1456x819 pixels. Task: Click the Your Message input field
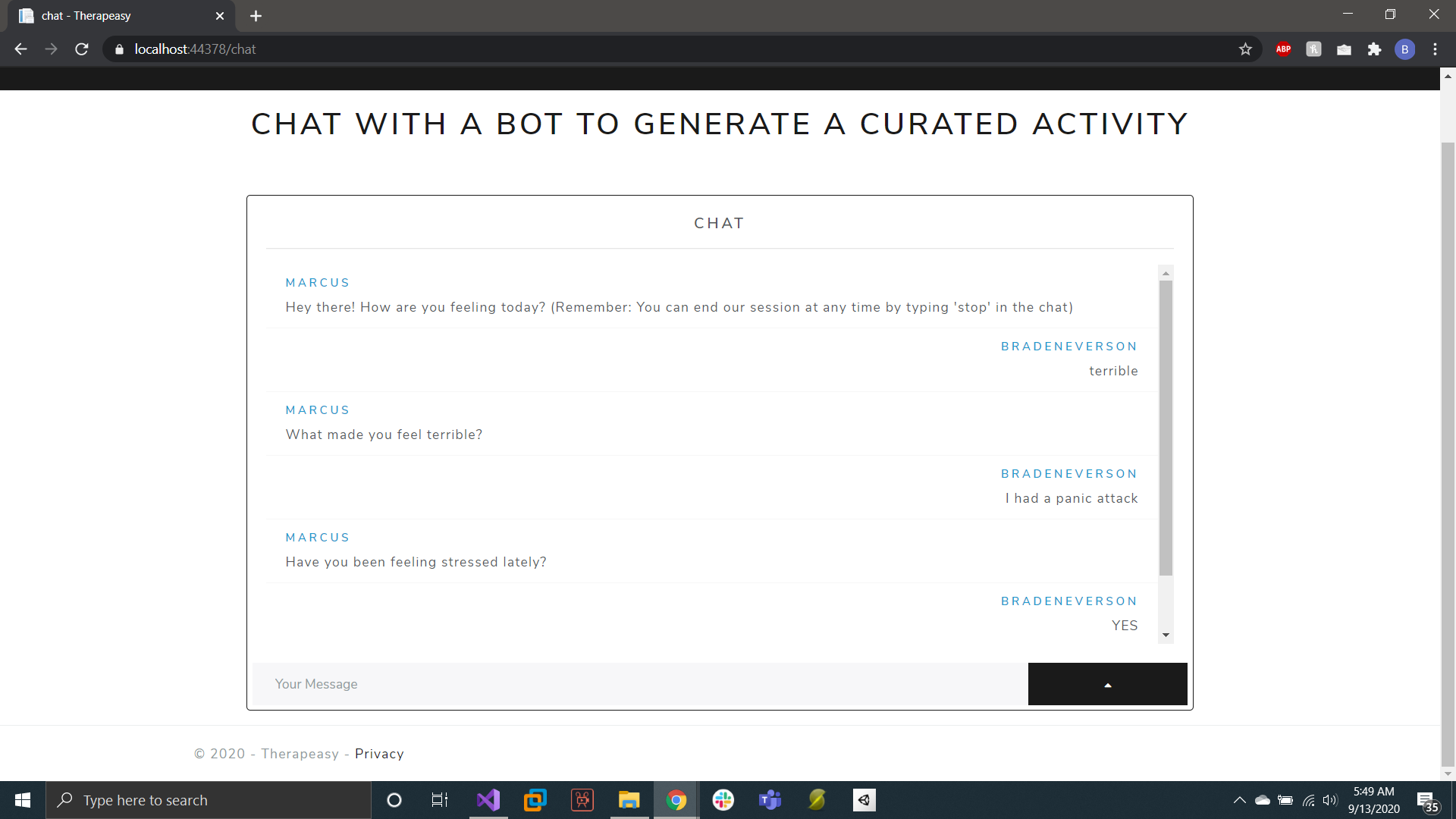tap(639, 684)
